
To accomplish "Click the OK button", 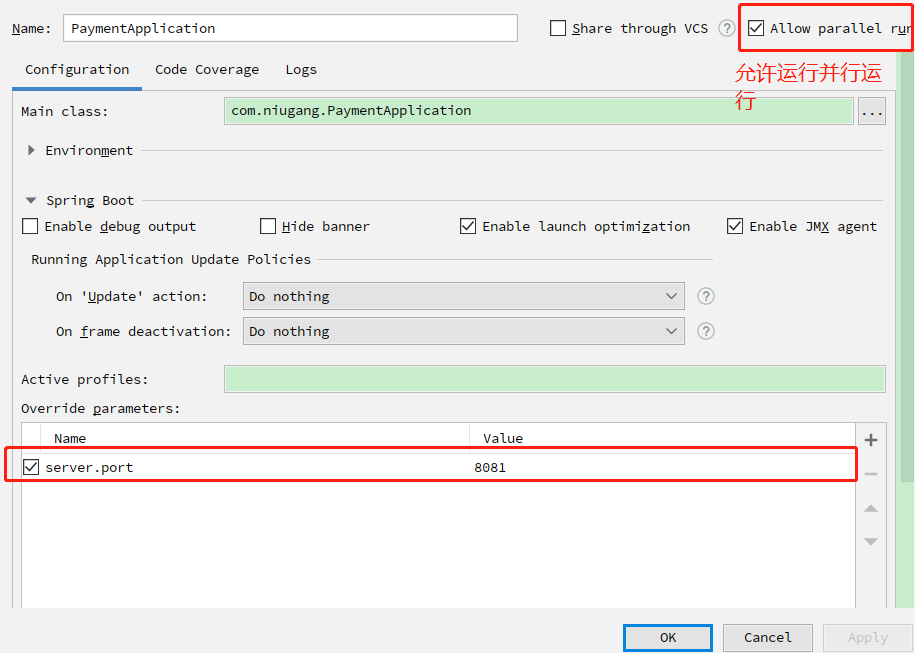I will click(x=668, y=637).
